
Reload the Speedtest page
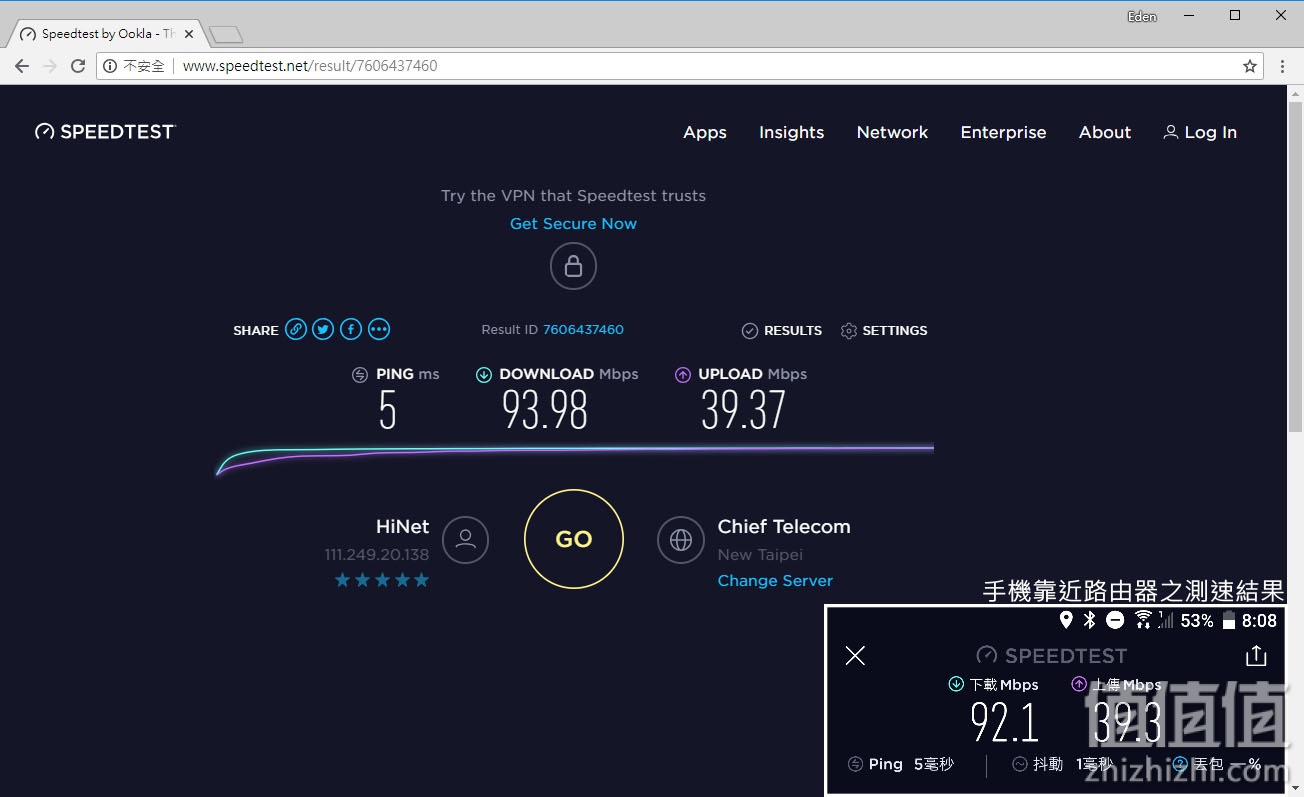click(x=78, y=66)
